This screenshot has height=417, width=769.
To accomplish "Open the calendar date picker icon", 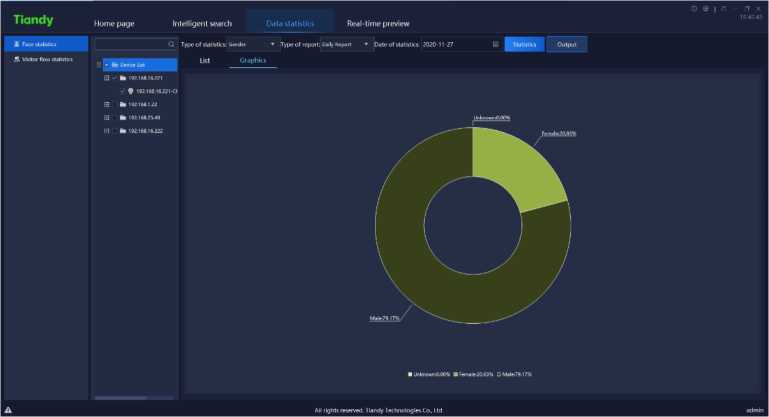I will (496, 44).
